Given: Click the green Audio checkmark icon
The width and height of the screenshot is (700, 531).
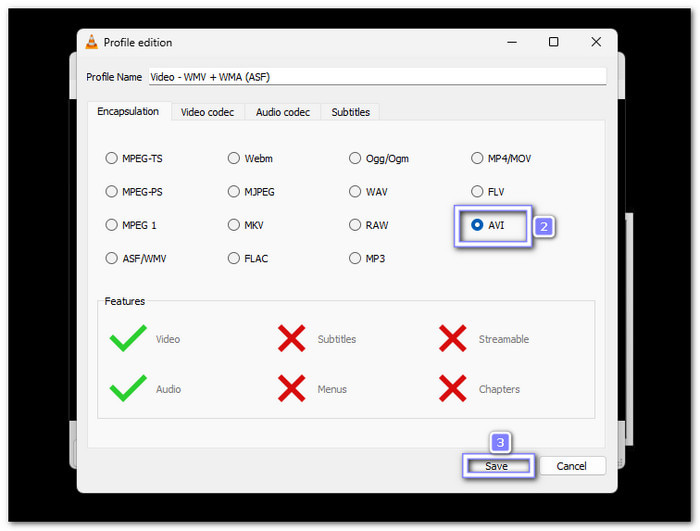Looking at the screenshot, I should point(128,389).
